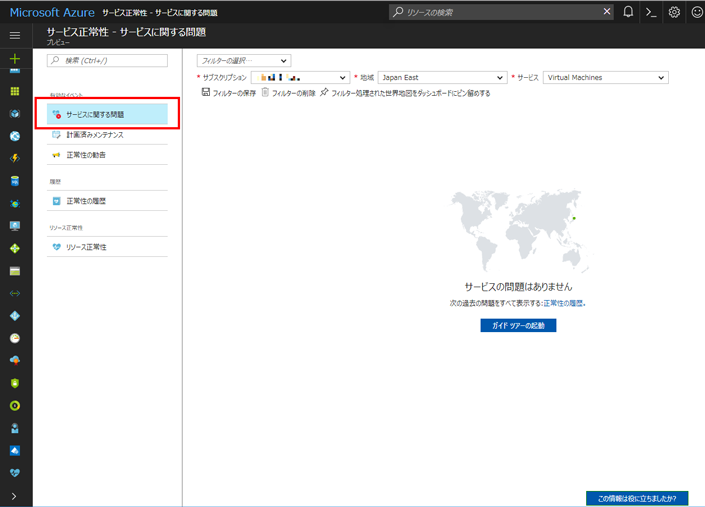
Task: Open the サブスクリプション dropdown
Action: (300, 78)
